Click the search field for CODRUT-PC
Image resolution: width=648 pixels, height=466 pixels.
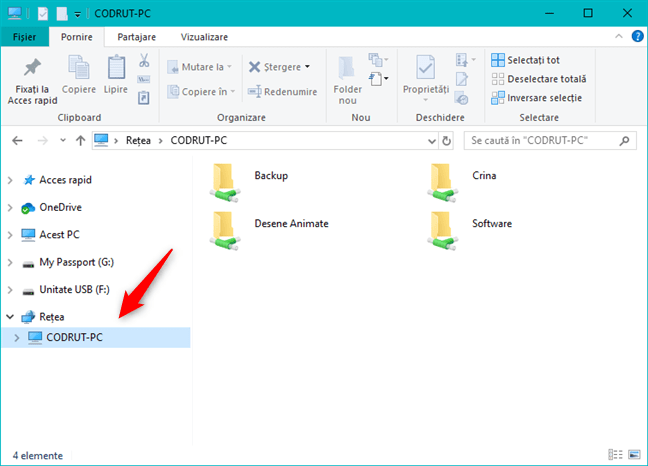click(x=545, y=141)
